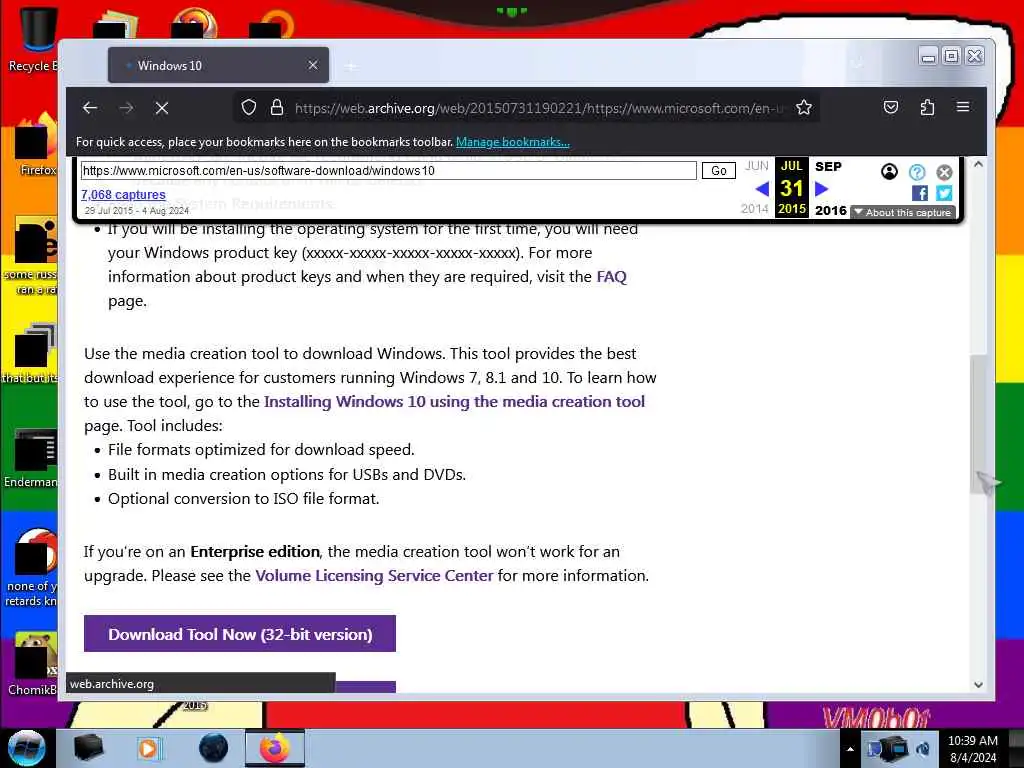
Task: Open the tab list dropdown arrow
Action: (x=857, y=64)
